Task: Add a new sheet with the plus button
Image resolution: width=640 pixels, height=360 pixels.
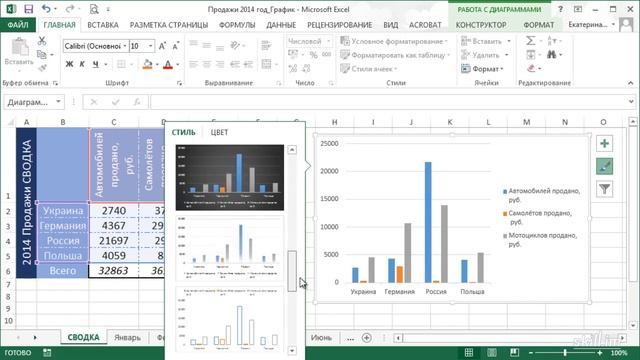Action: (x=367, y=338)
